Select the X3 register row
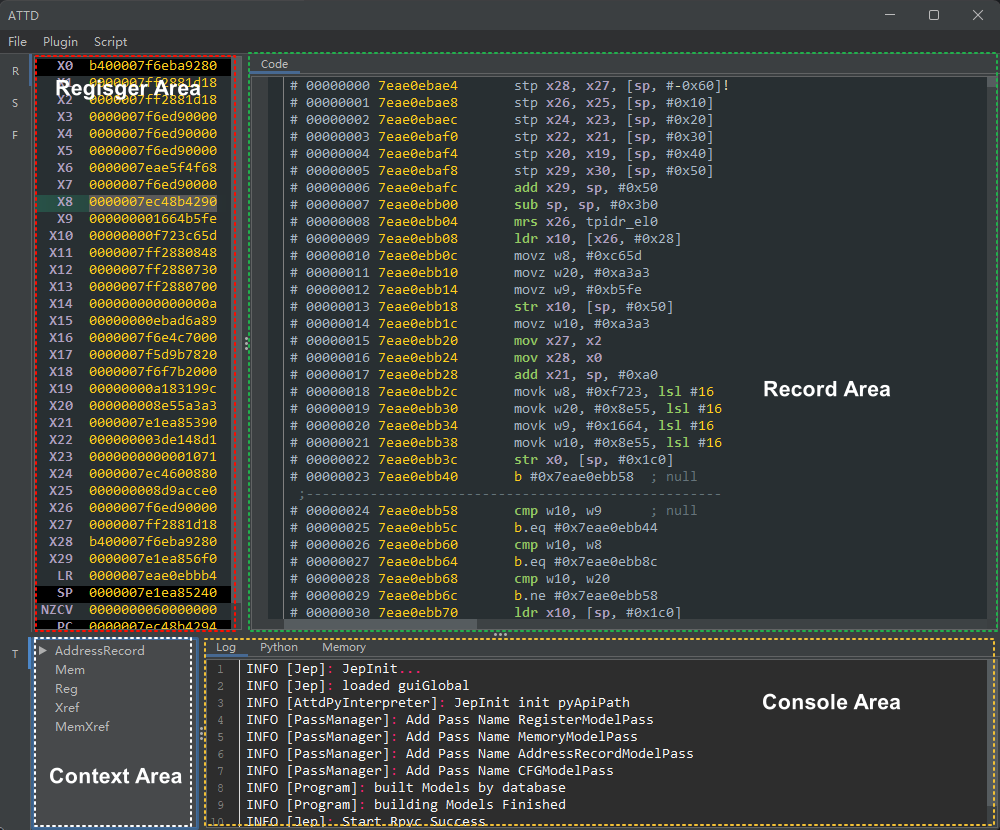Screen dimensions: 1000x830 tap(133, 117)
